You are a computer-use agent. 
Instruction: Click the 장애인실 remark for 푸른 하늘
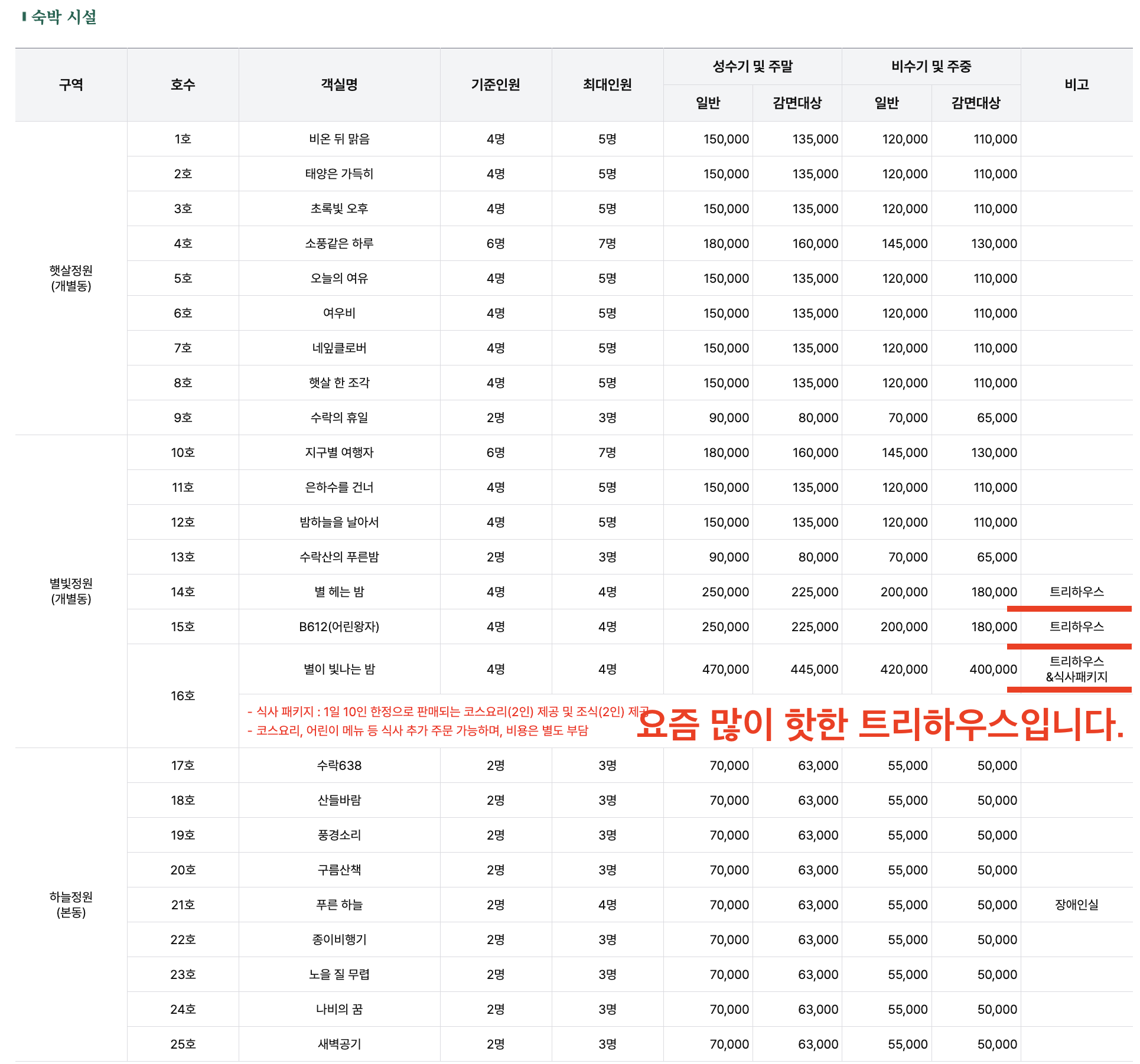(1076, 905)
